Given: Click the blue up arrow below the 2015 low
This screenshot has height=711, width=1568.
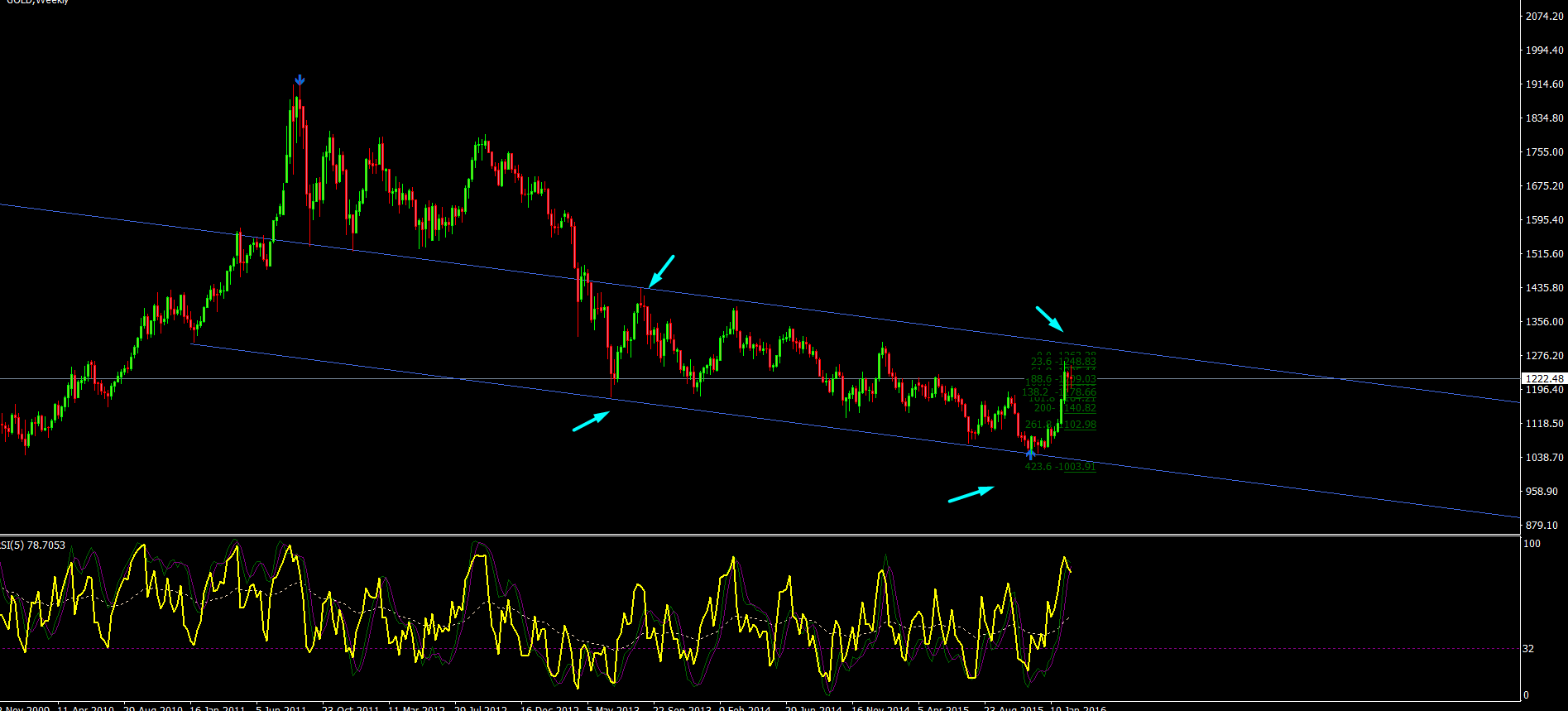Looking at the screenshot, I should click(x=1030, y=454).
